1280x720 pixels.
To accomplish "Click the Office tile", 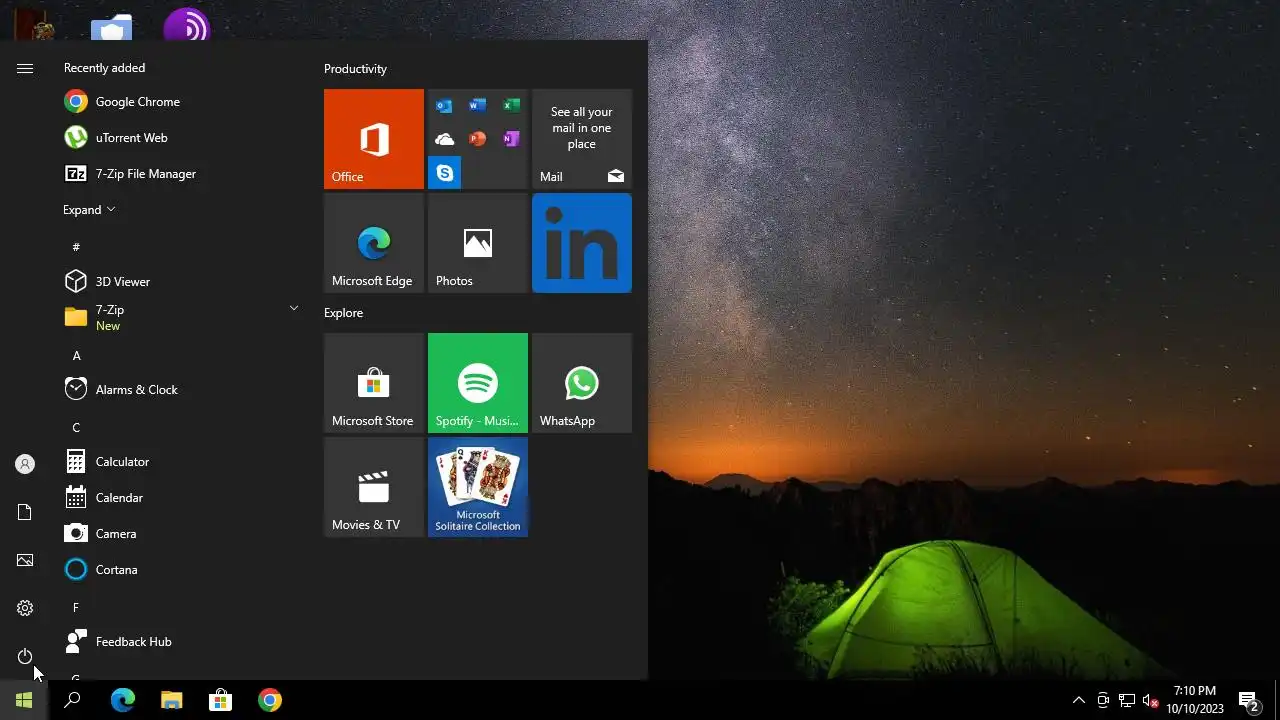I will coord(374,139).
